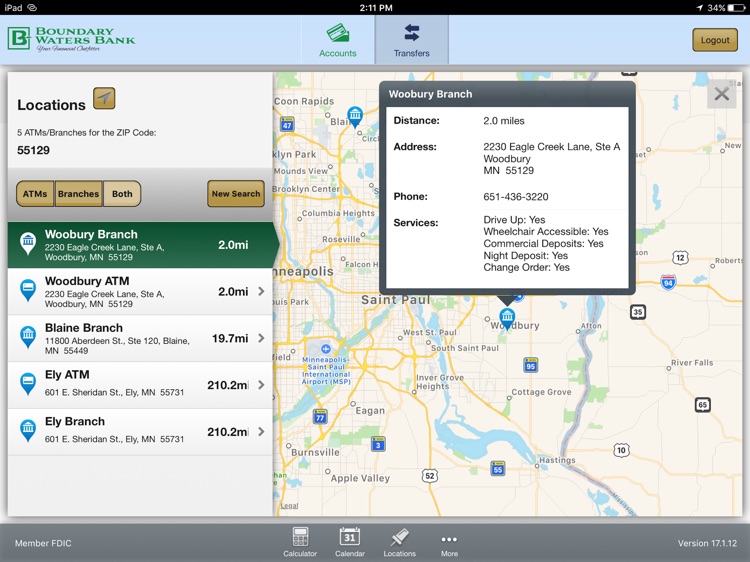Click Highway 35 shield on map

(638, 312)
